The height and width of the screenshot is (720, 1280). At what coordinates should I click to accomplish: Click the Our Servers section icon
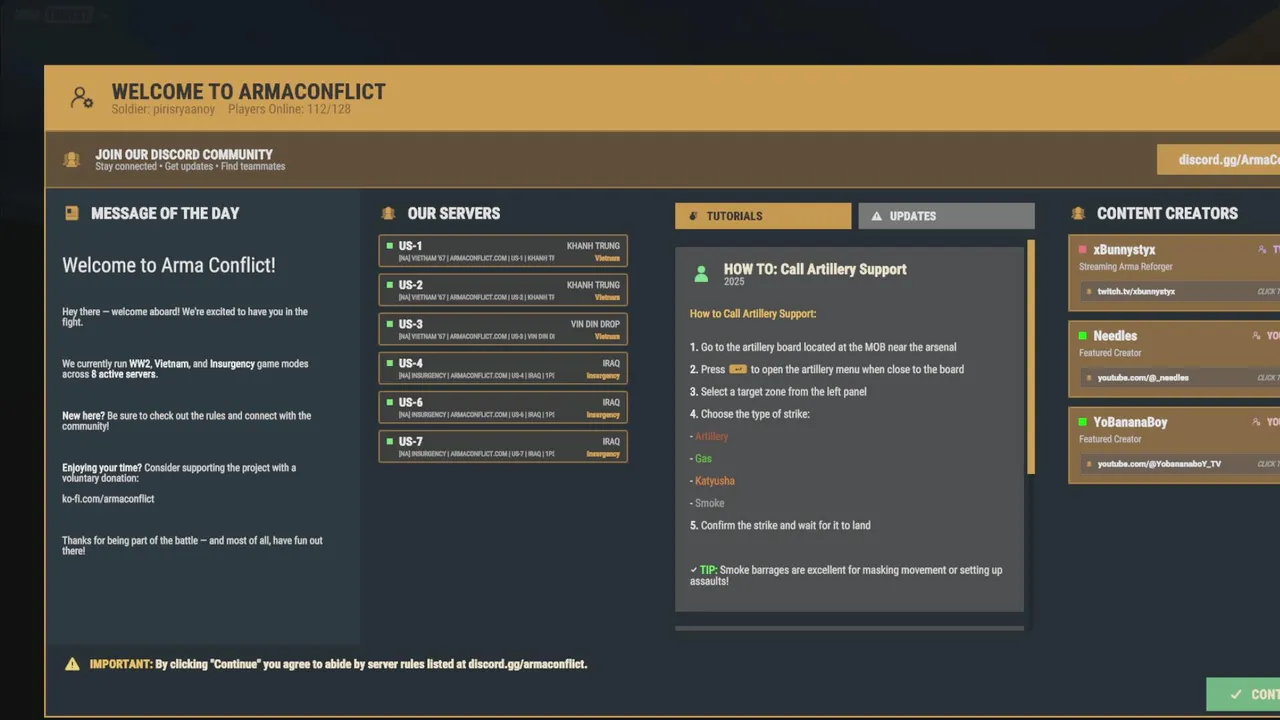389,213
